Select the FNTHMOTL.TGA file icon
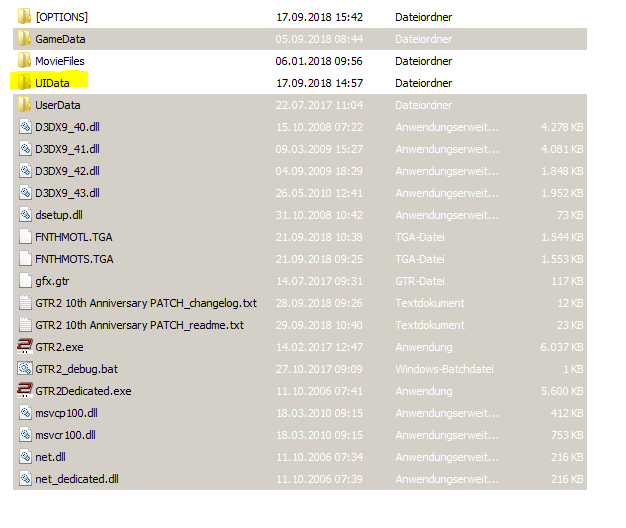This screenshot has width=626, height=528. click(x=25, y=236)
